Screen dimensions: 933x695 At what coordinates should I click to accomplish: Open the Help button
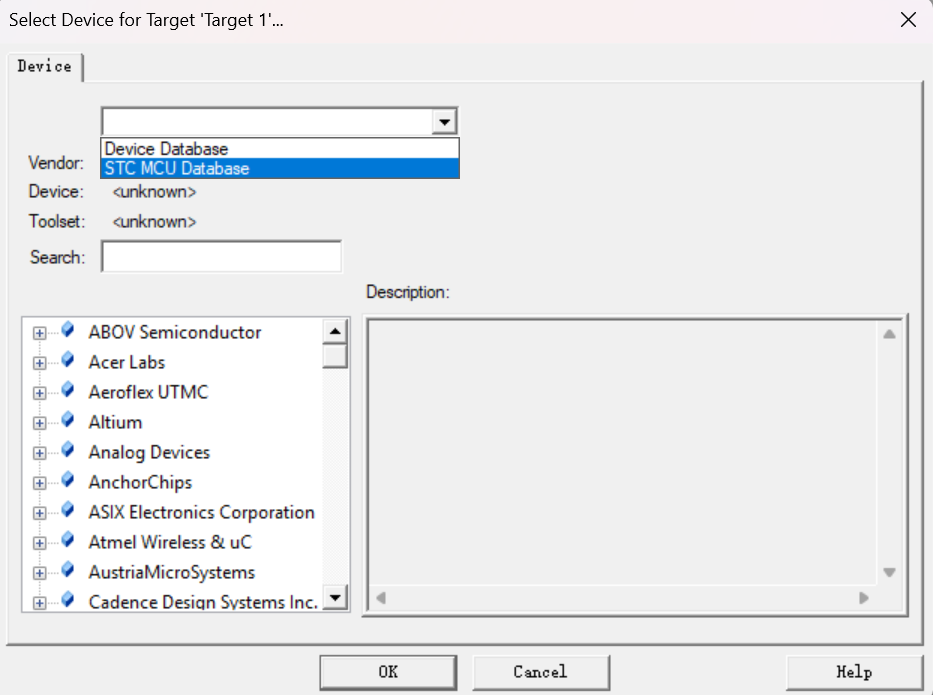pos(854,672)
